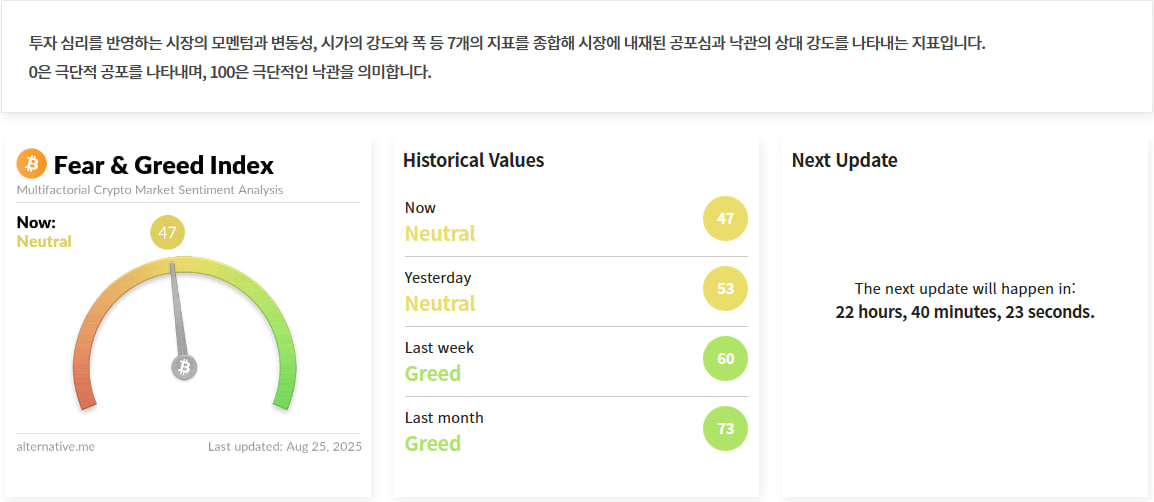Click the orange Bitcoin logo icon

coord(31,164)
